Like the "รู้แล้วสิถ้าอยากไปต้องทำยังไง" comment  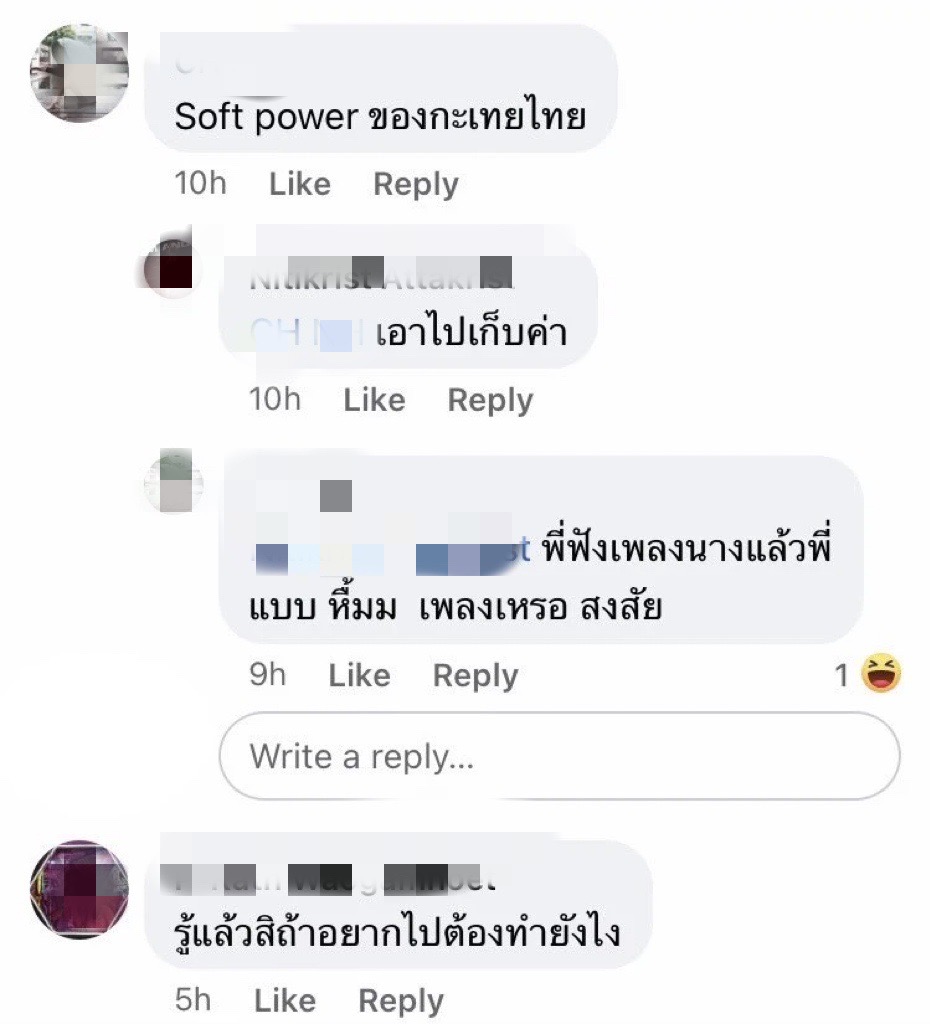click(285, 1000)
